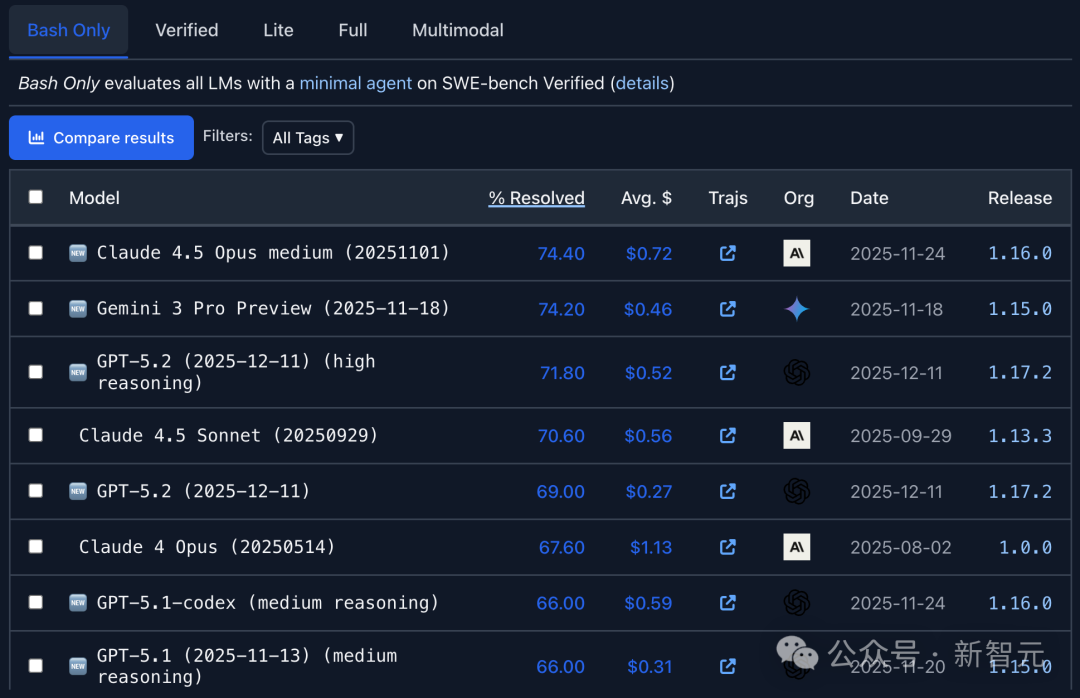Click NEW badge beside GPT-5.2 high reasoning
Viewport: 1080px width, 698px height.
78,373
